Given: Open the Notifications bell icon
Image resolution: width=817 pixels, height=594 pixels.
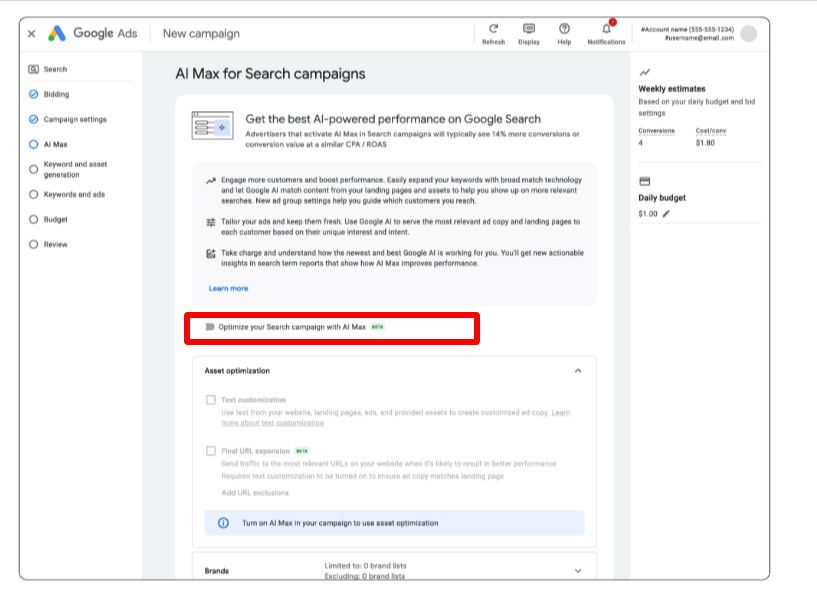Looking at the screenshot, I should (606, 30).
